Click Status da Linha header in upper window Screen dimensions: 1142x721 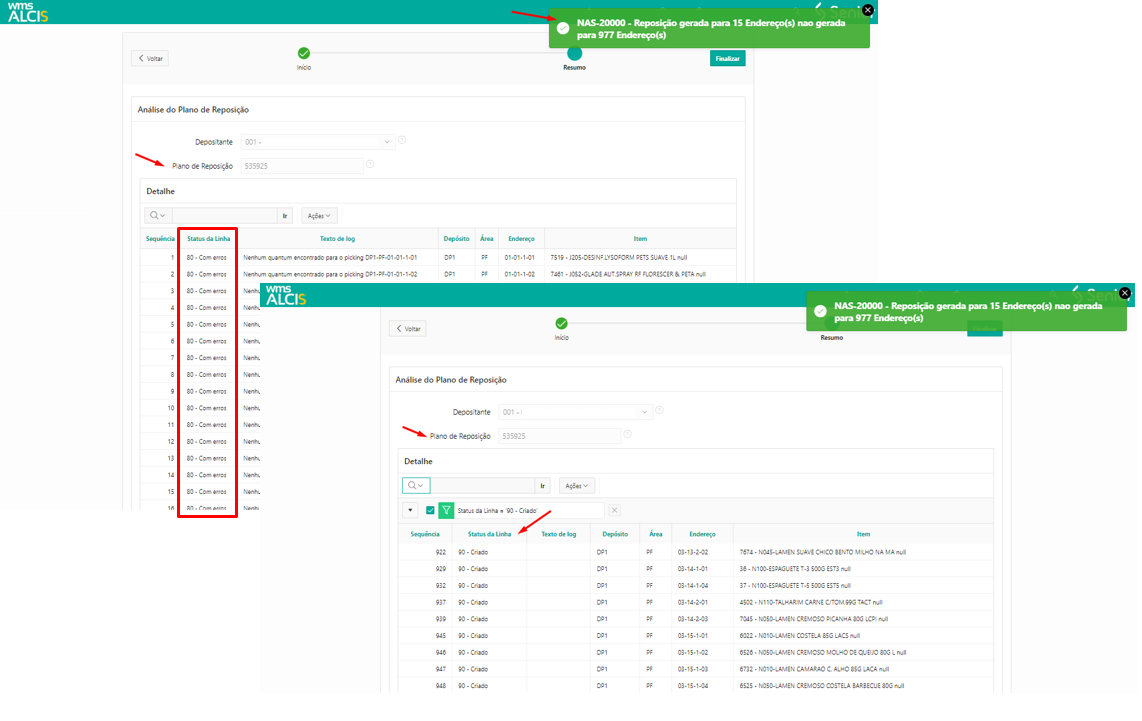pyautogui.click(x=208, y=239)
